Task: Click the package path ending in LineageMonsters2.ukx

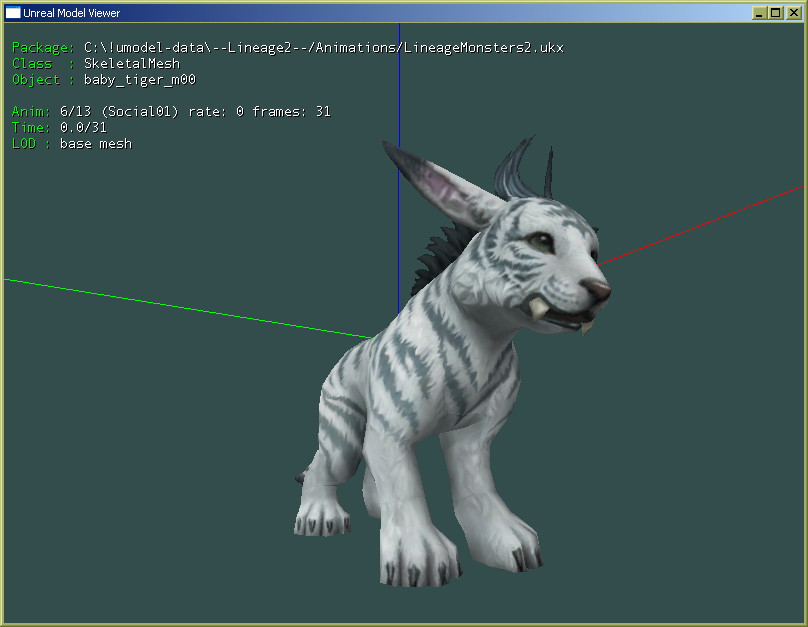Action: (x=324, y=47)
